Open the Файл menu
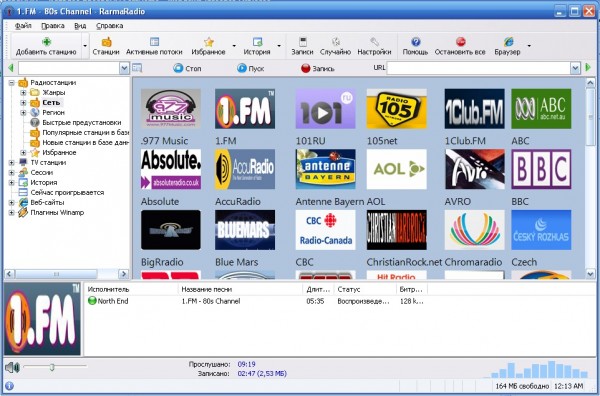This screenshot has width=600, height=396. pyautogui.click(x=23, y=26)
